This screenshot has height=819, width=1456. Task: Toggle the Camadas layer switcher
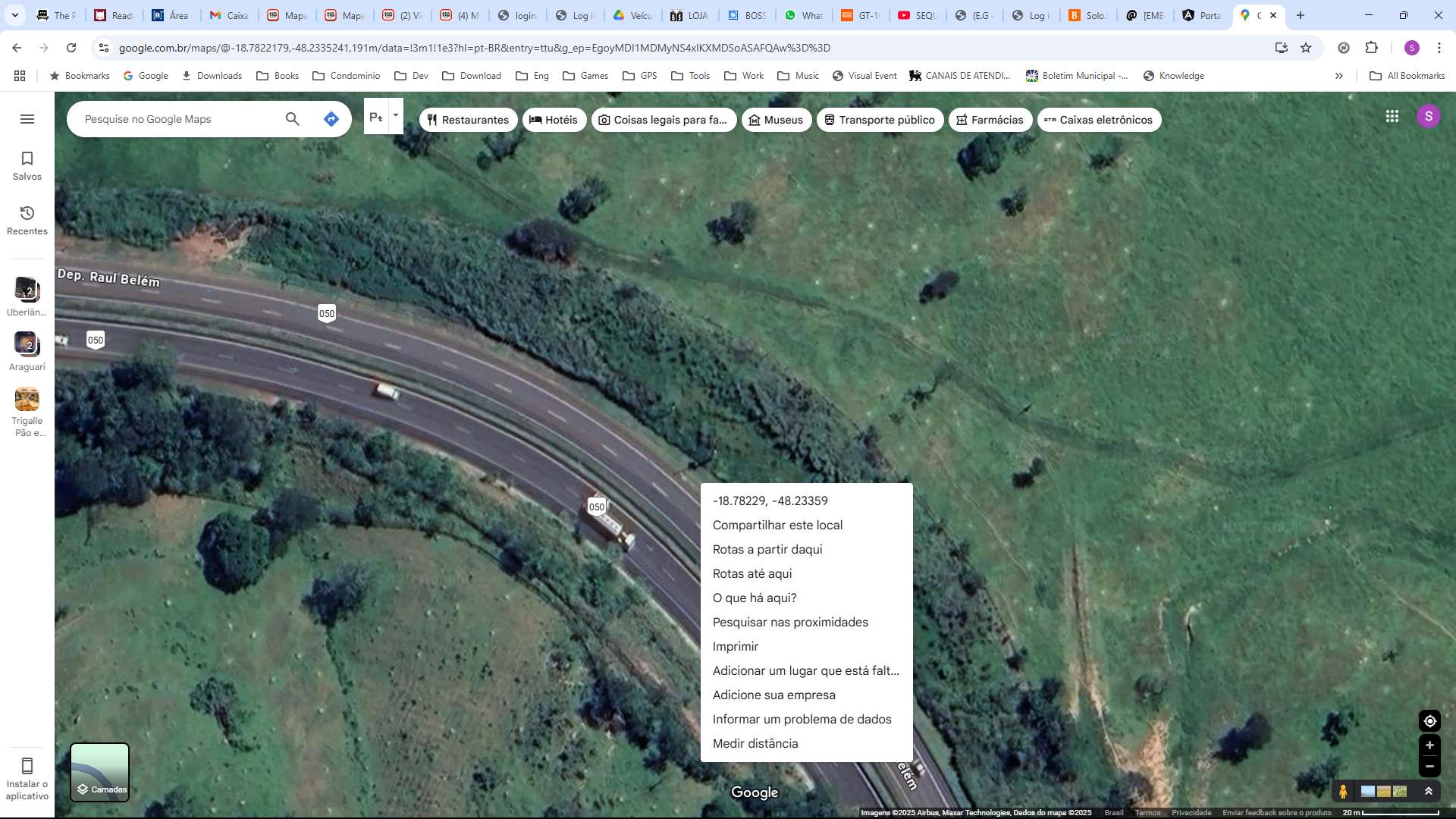pos(100,772)
